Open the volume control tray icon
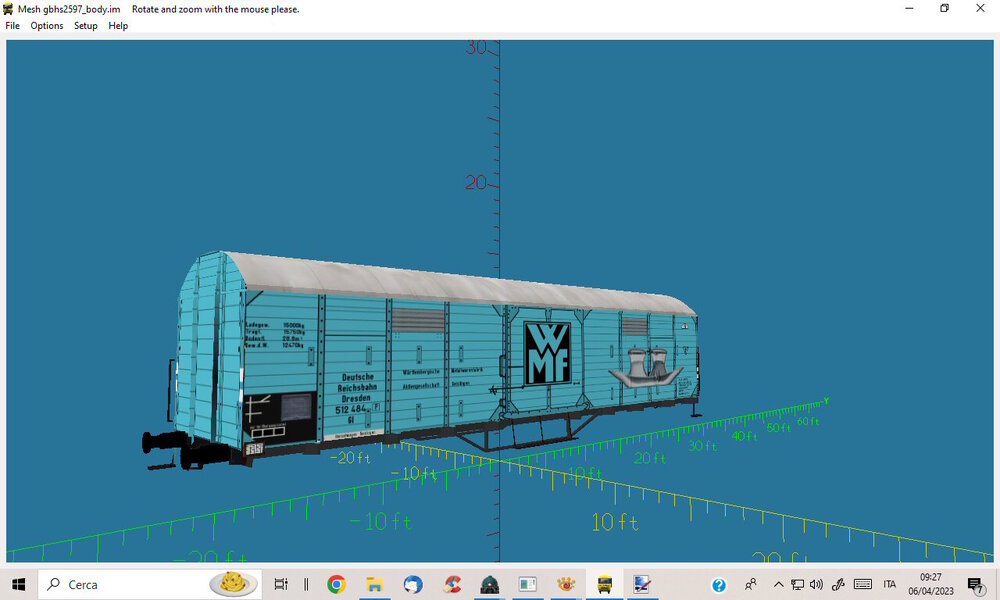Viewport: 1000px width, 600px height. (816, 584)
